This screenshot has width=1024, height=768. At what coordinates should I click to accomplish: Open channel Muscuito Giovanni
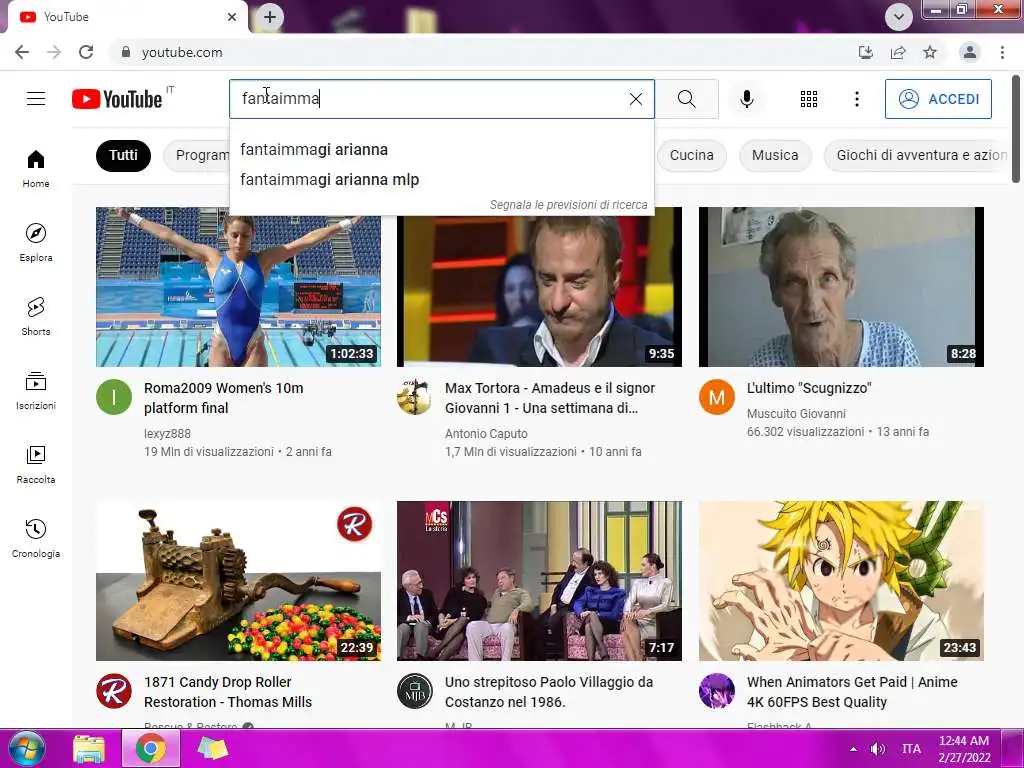(796, 413)
